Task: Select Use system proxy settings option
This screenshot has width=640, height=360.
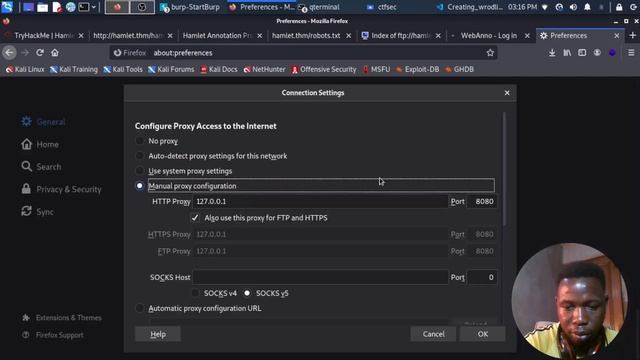Action: click(x=140, y=171)
